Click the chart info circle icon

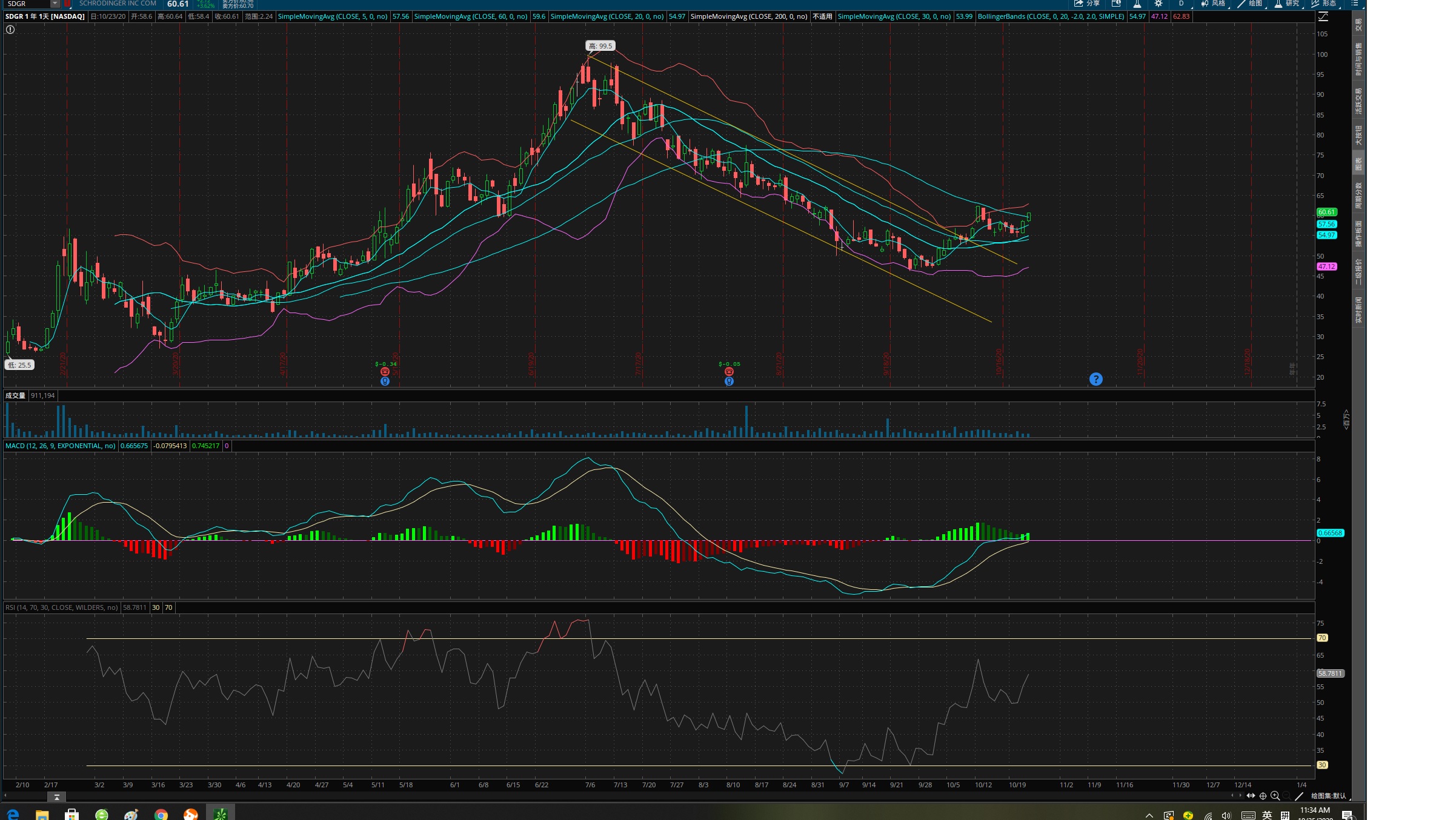pyautogui.click(x=10, y=29)
